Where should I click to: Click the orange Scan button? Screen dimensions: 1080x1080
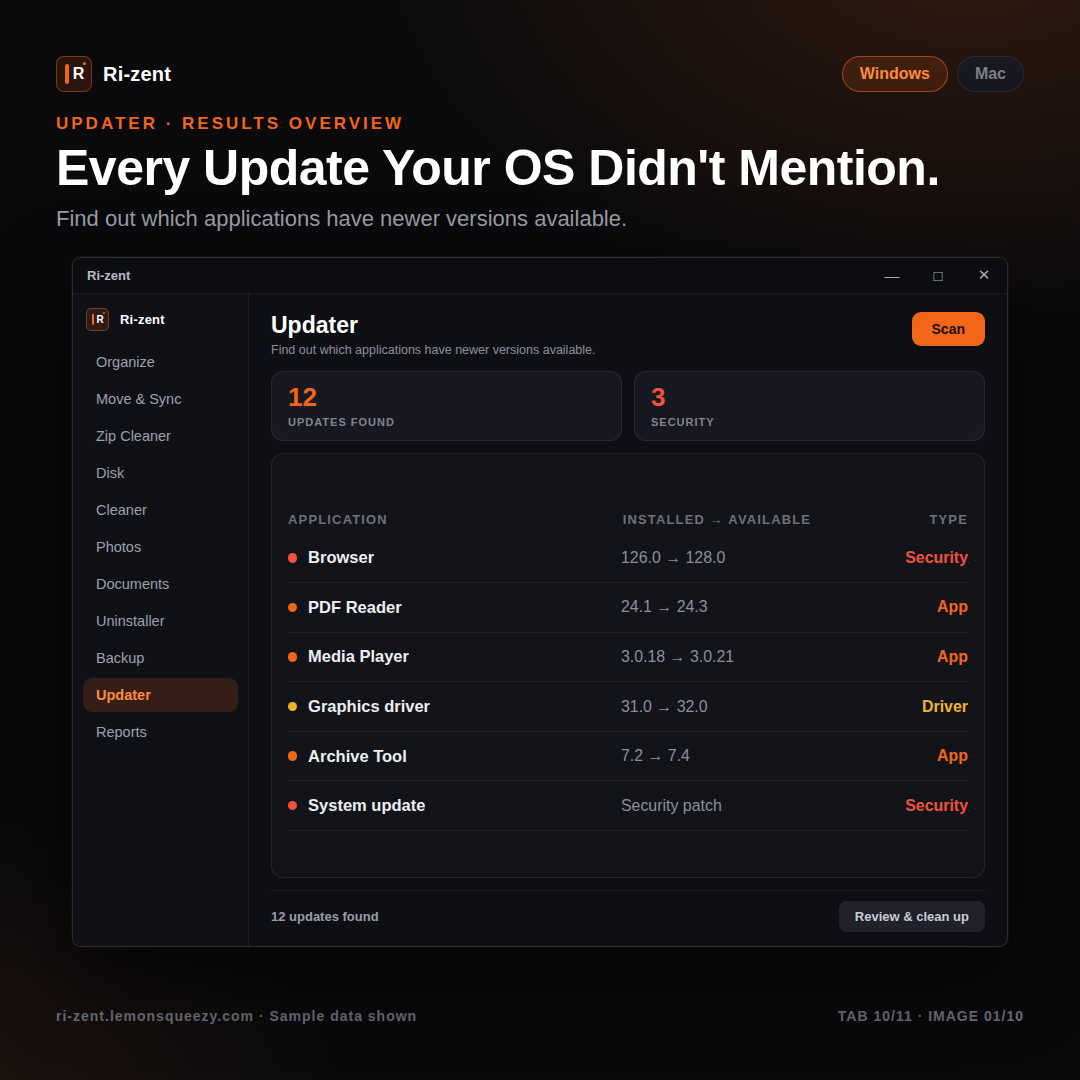[948, 329]
